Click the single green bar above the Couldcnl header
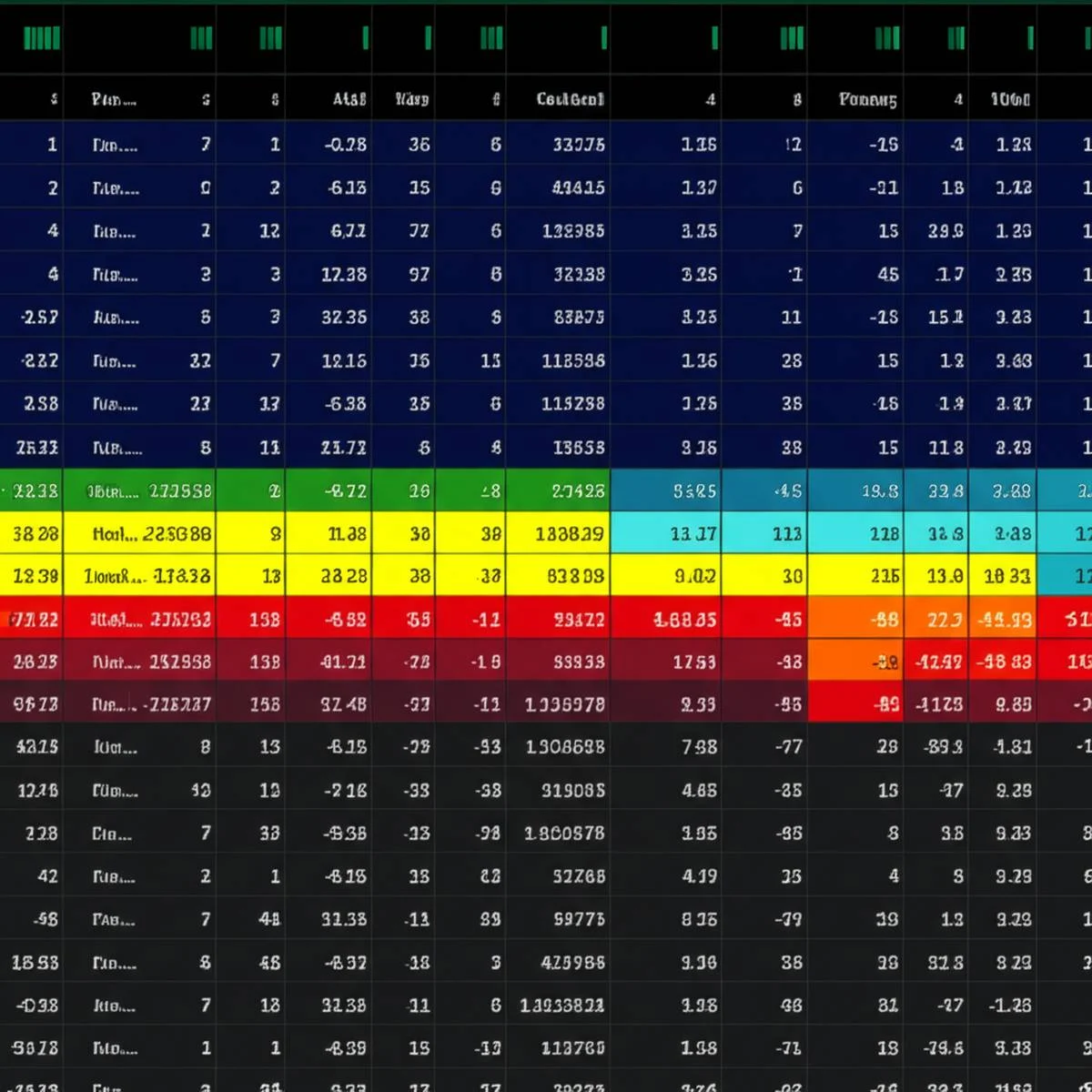This screenshot has width=1092, height=1092. pyautogui.click(x=603, y=37)
